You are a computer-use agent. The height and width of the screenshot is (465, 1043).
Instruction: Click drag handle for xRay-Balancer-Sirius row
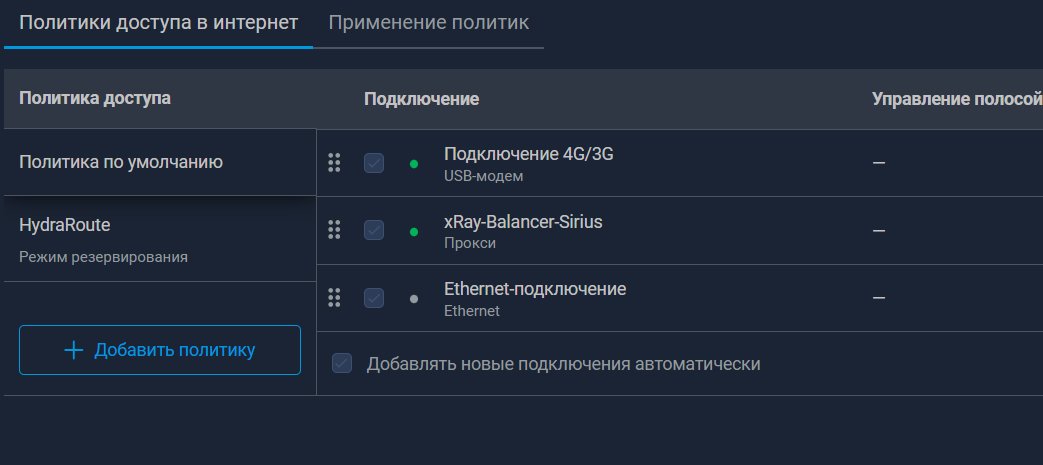pos(335,231)
